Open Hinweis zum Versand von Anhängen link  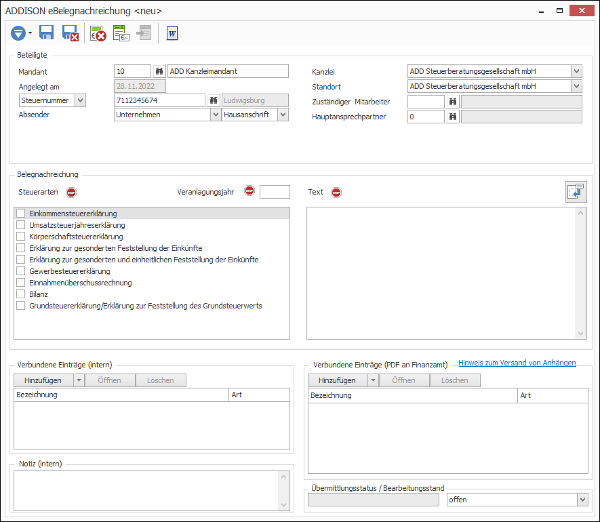point(517,362)
